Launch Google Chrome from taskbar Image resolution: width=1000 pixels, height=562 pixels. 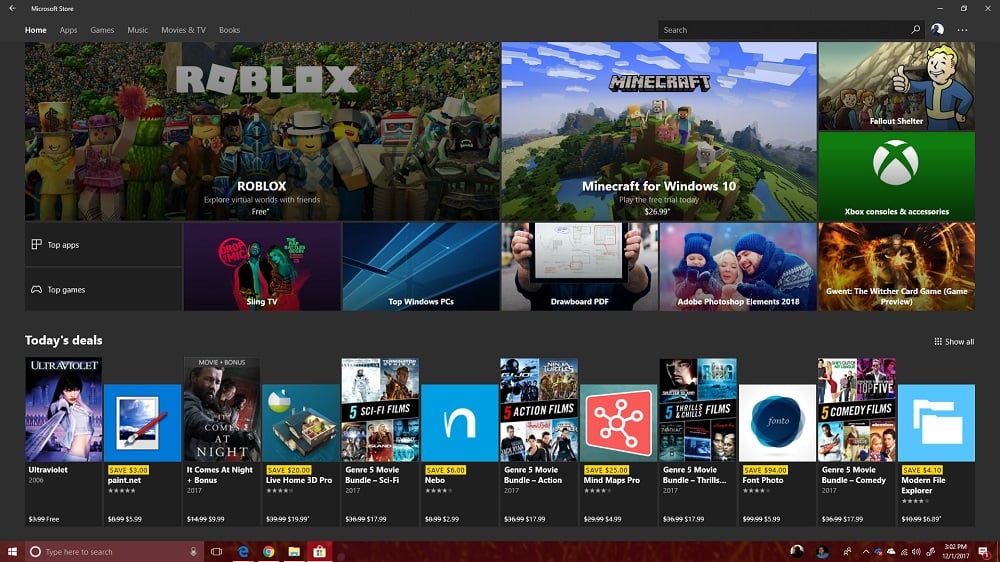pyautogui.click(x=268, y=552)
